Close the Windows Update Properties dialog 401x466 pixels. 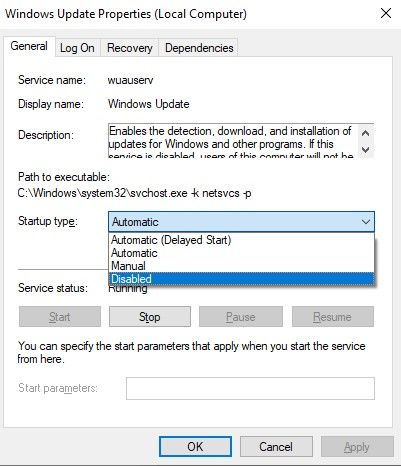pos(386,14)
